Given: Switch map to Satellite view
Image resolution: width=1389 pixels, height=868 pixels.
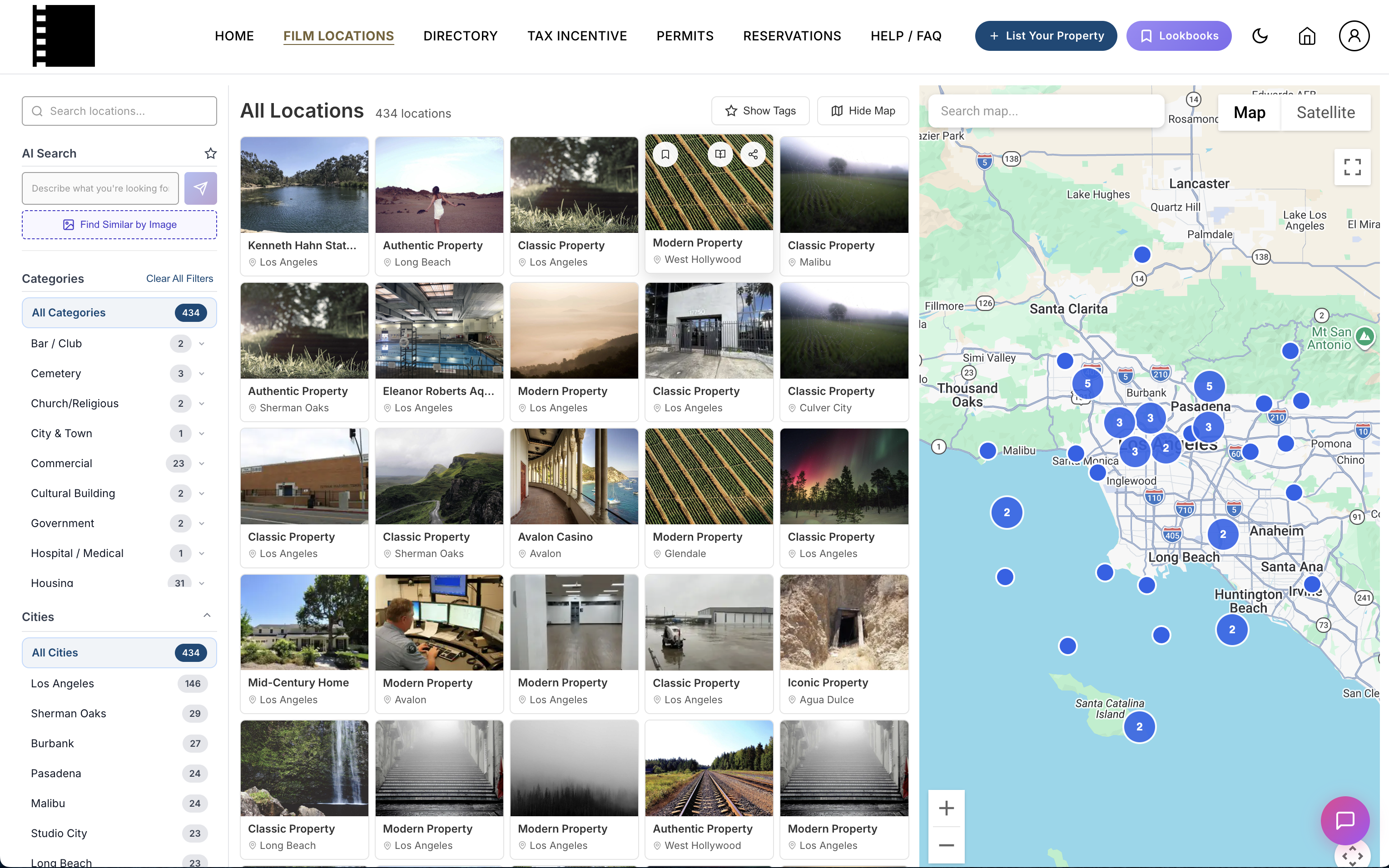Looking at the screenshot, I should (1325, 113).
